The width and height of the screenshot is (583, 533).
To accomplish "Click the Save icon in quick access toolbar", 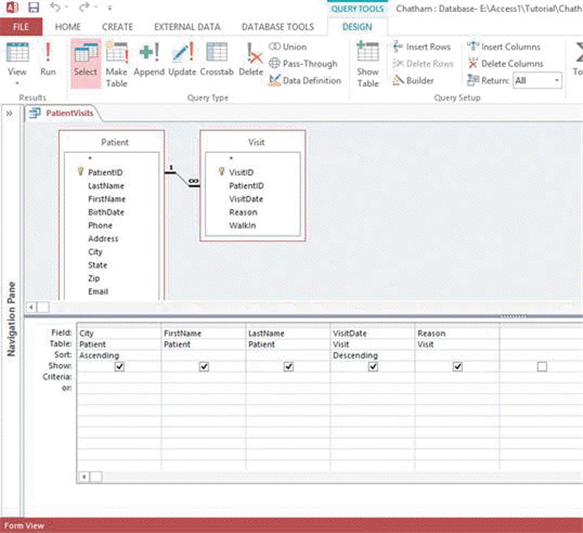I will [x=33, y=7].
